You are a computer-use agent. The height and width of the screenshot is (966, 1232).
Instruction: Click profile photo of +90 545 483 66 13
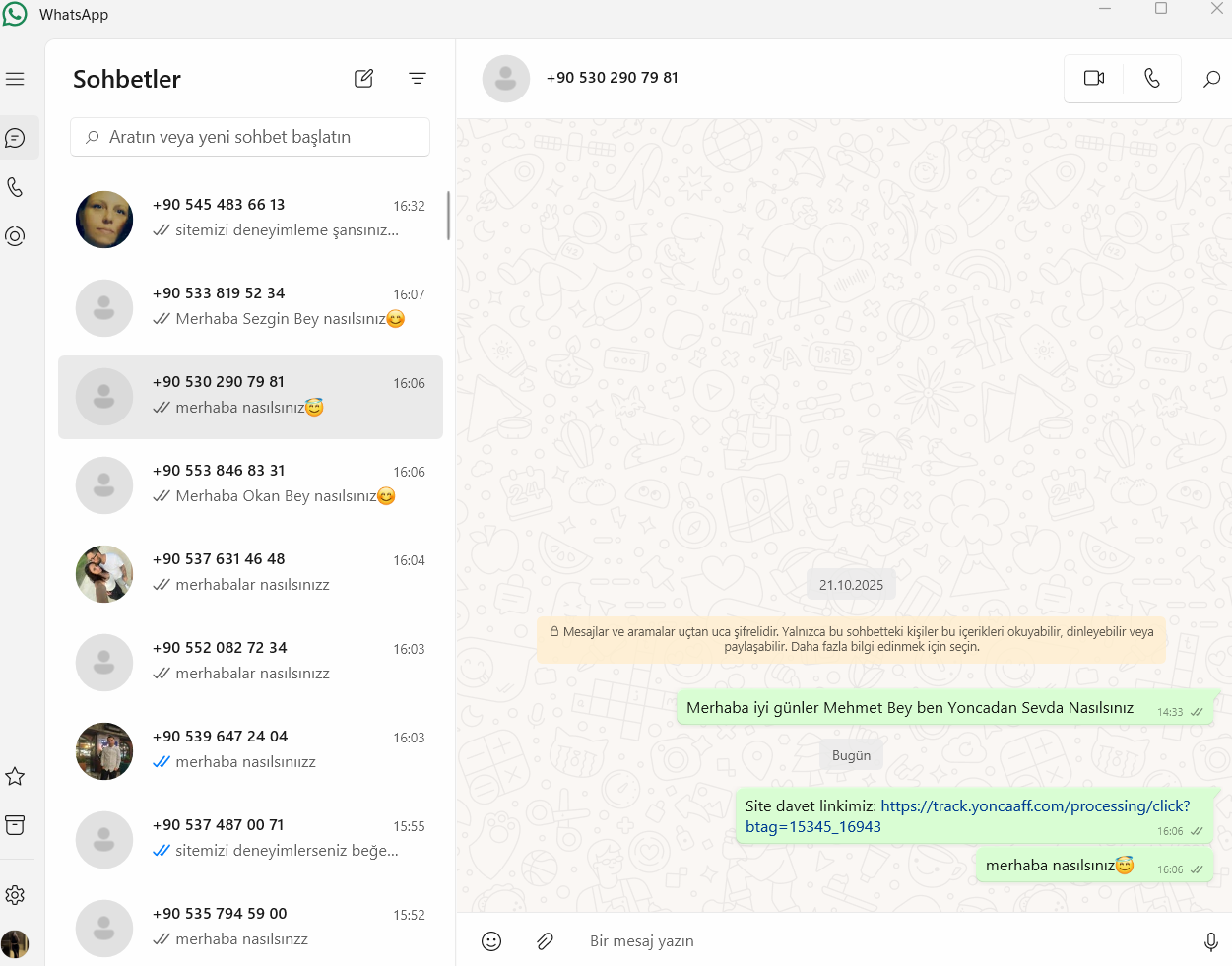pyautogui.click(x=104, y=220)
